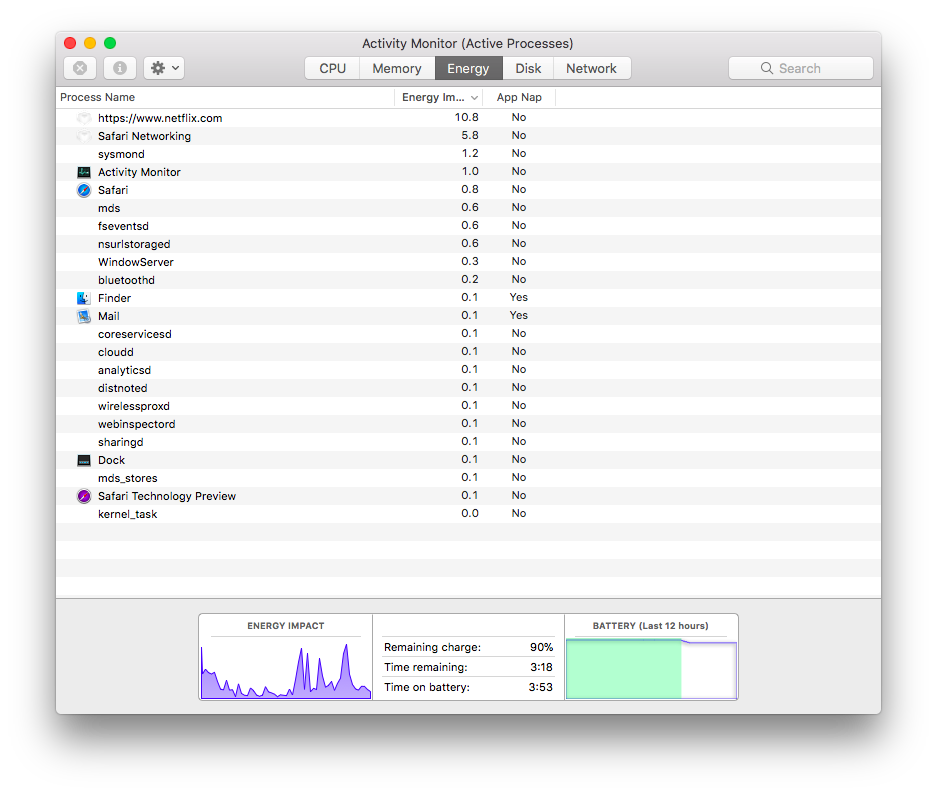Open the process info inspector icon

pyautogui.click(x=120, y=68)
